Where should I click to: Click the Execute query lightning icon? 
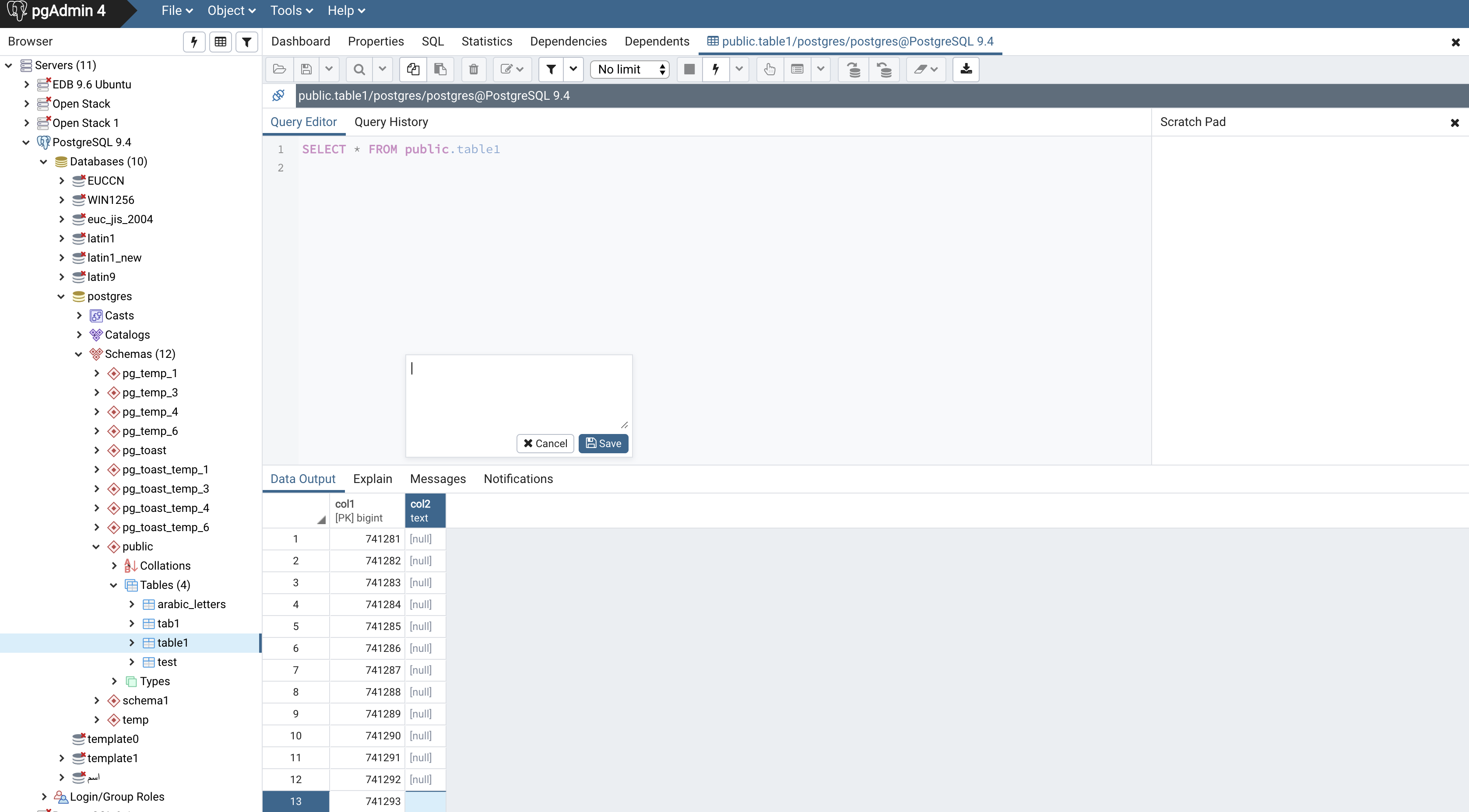(716, 70)
